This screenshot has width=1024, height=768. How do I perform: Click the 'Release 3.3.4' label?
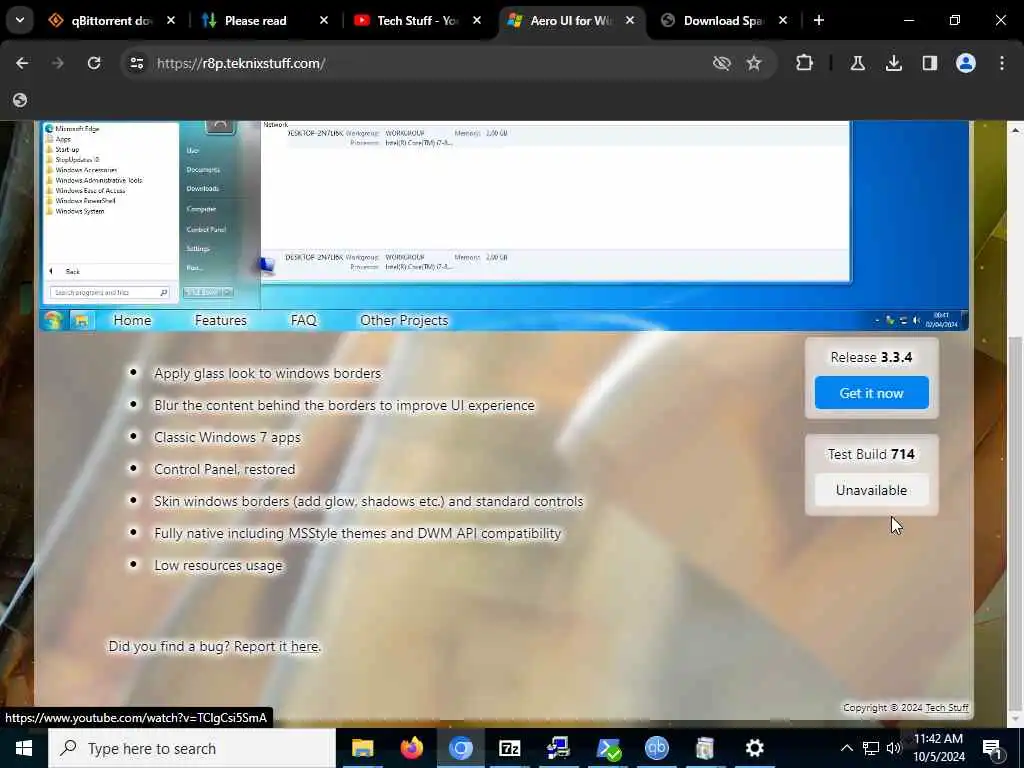point(871,358)
